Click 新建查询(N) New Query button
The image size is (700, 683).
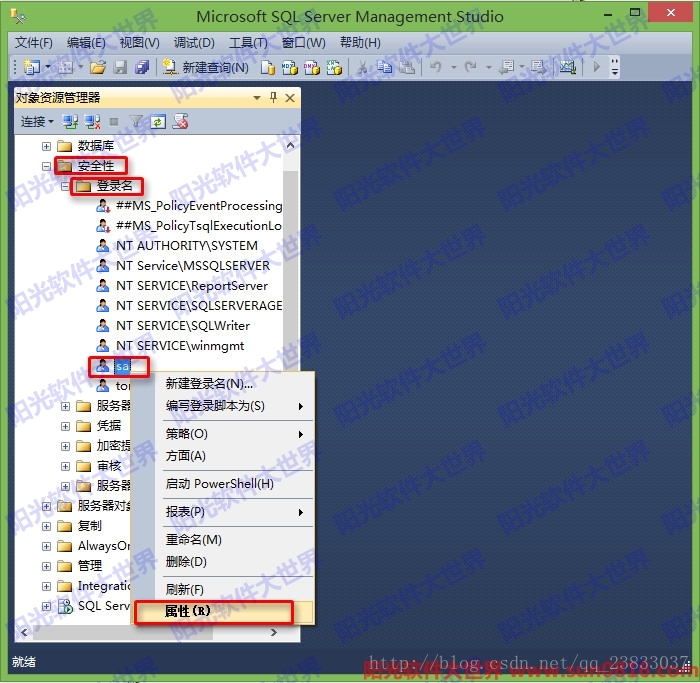[206, 67]
